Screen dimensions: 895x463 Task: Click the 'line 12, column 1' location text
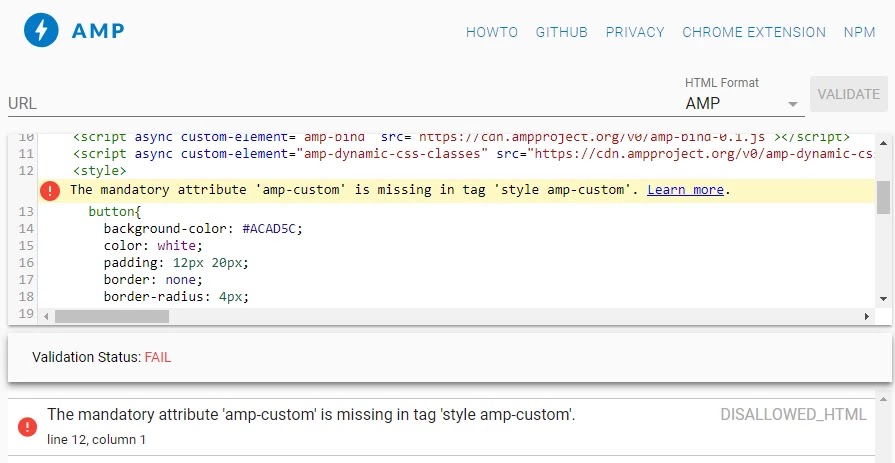tap(96, 440)
